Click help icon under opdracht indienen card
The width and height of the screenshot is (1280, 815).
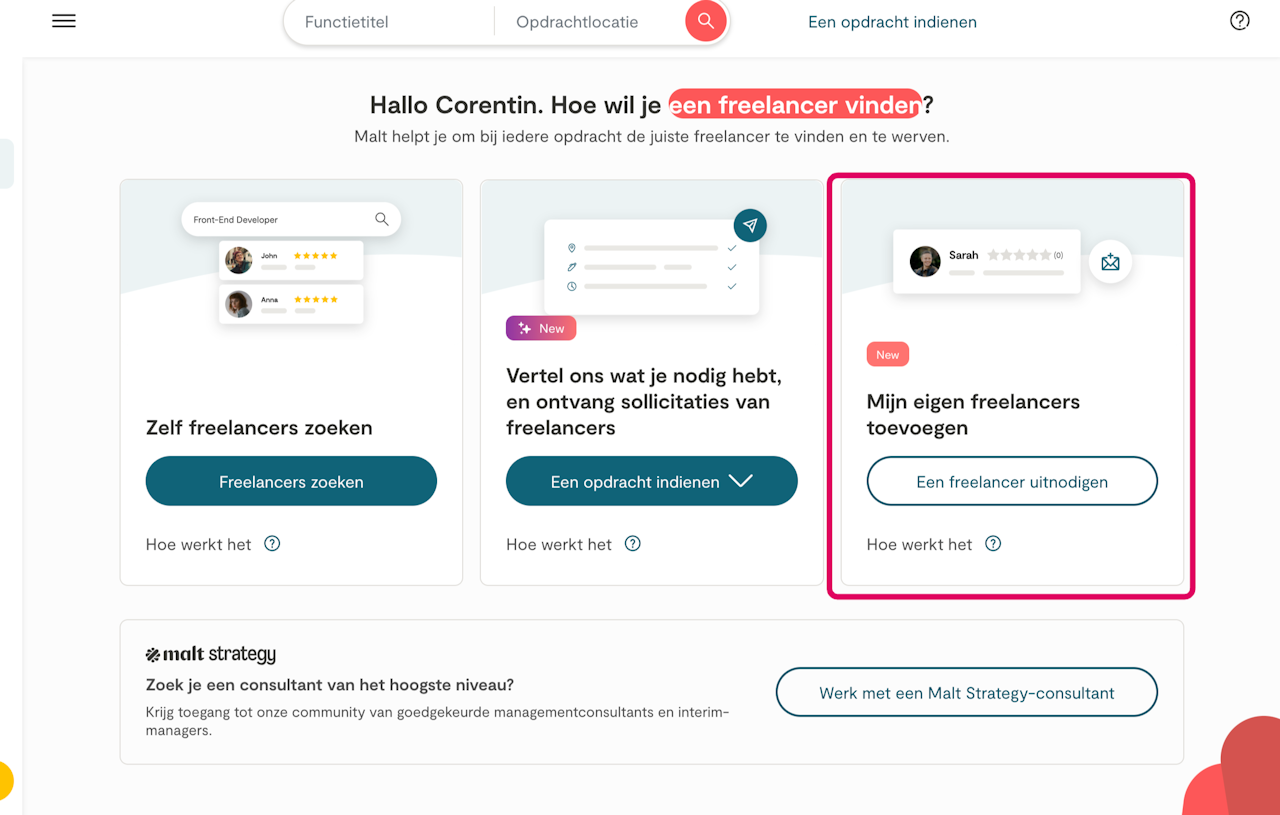click(x=632, y=544)
